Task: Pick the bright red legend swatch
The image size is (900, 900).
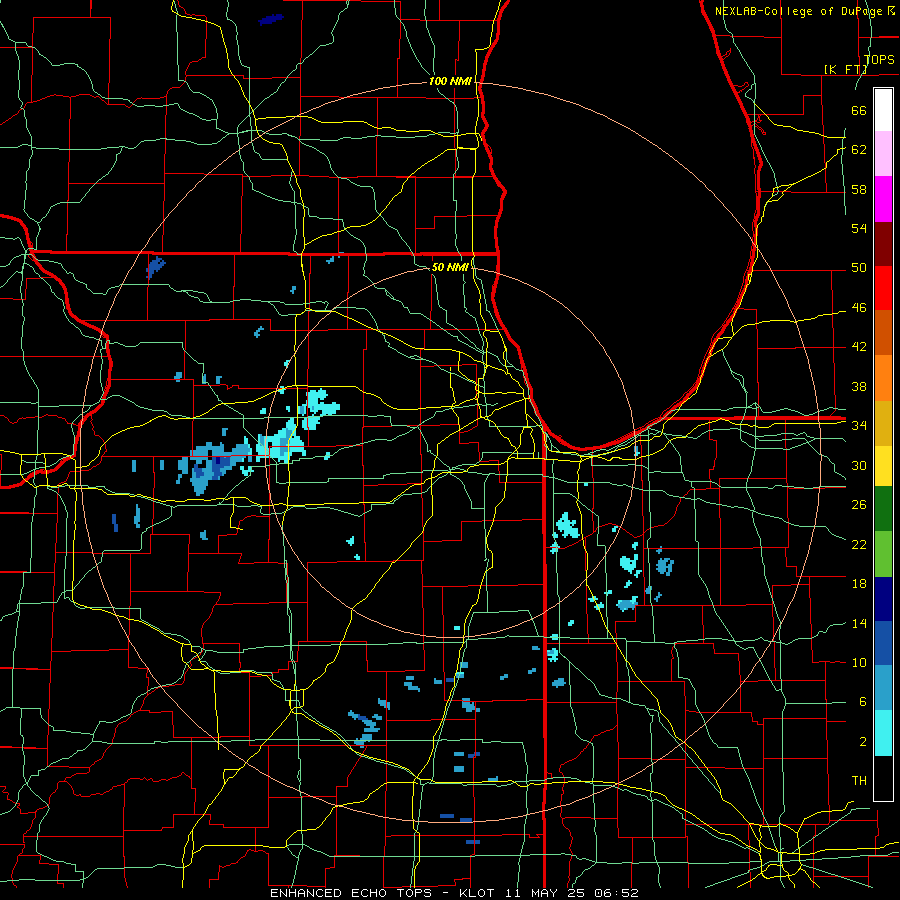Action: [883, 288]
